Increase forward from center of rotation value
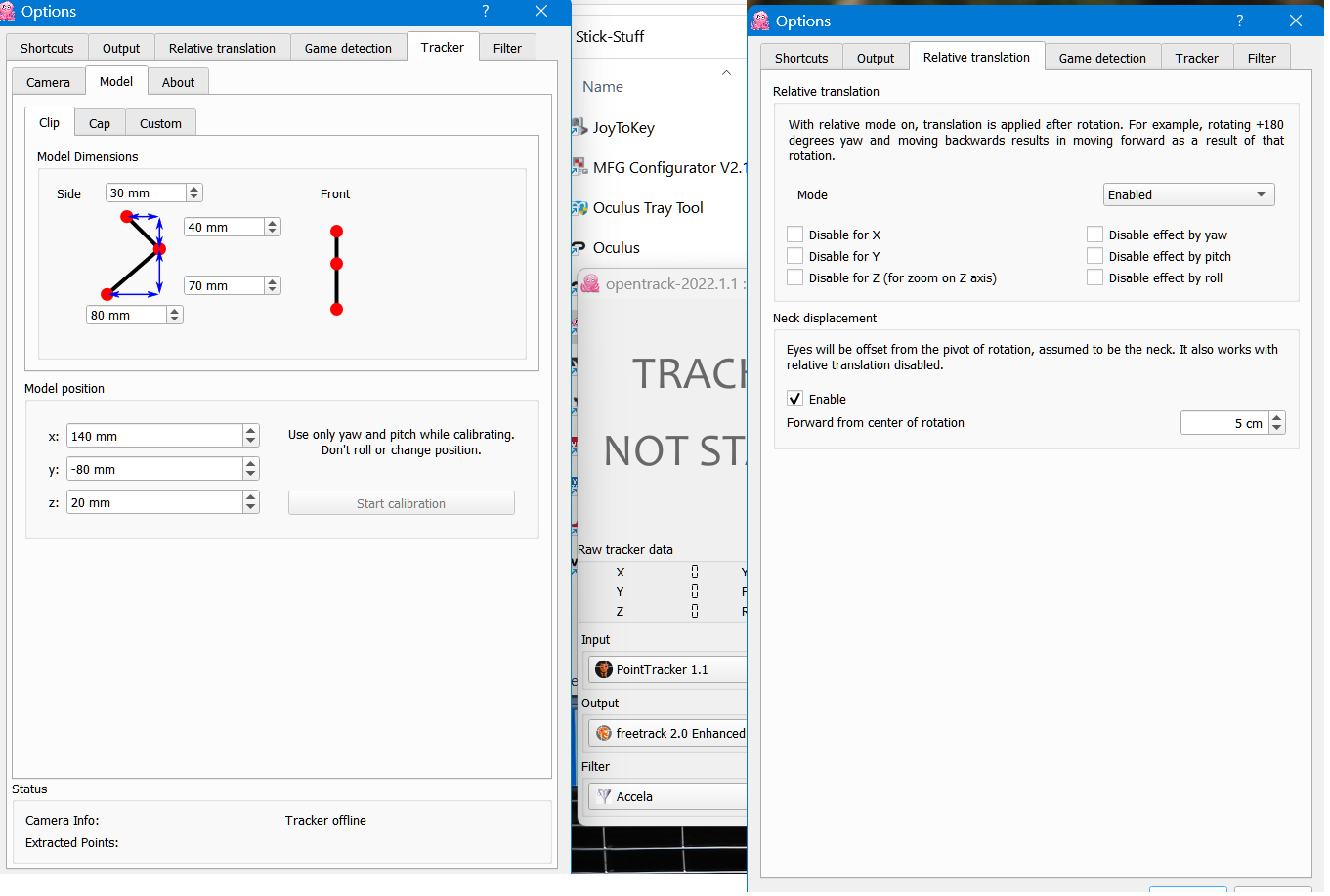 (1277, 417)
